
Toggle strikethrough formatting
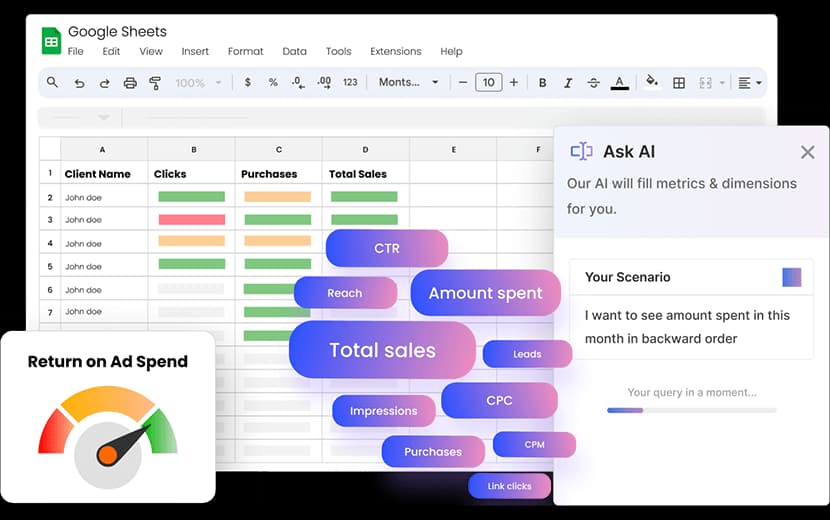click(x=594, y=83)
